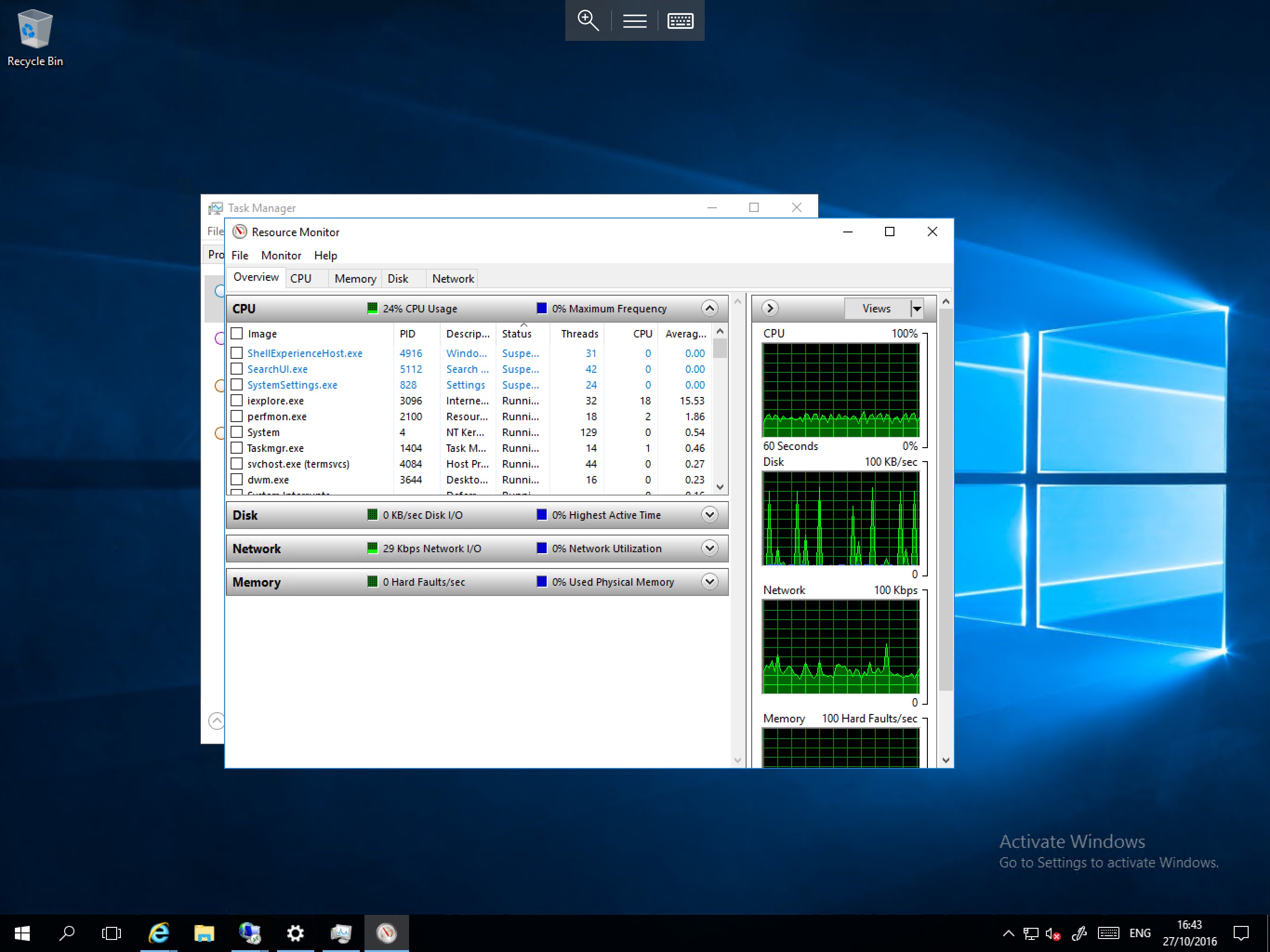Click the process list scrollbar down arrow
The height and width of the screenshot is (952, 1270).
tap(720, 487)
